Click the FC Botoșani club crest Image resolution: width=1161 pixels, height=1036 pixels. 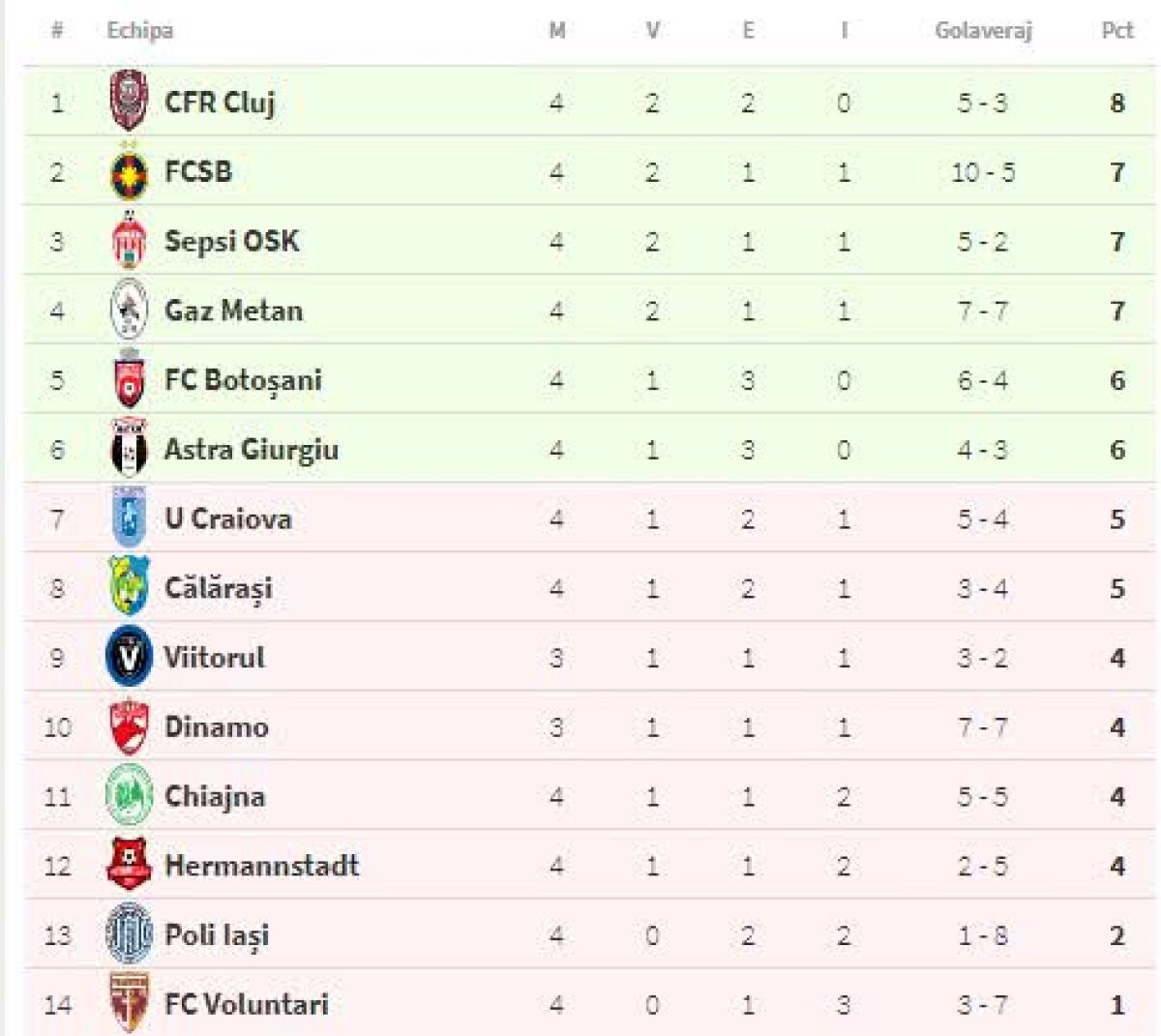129,380
